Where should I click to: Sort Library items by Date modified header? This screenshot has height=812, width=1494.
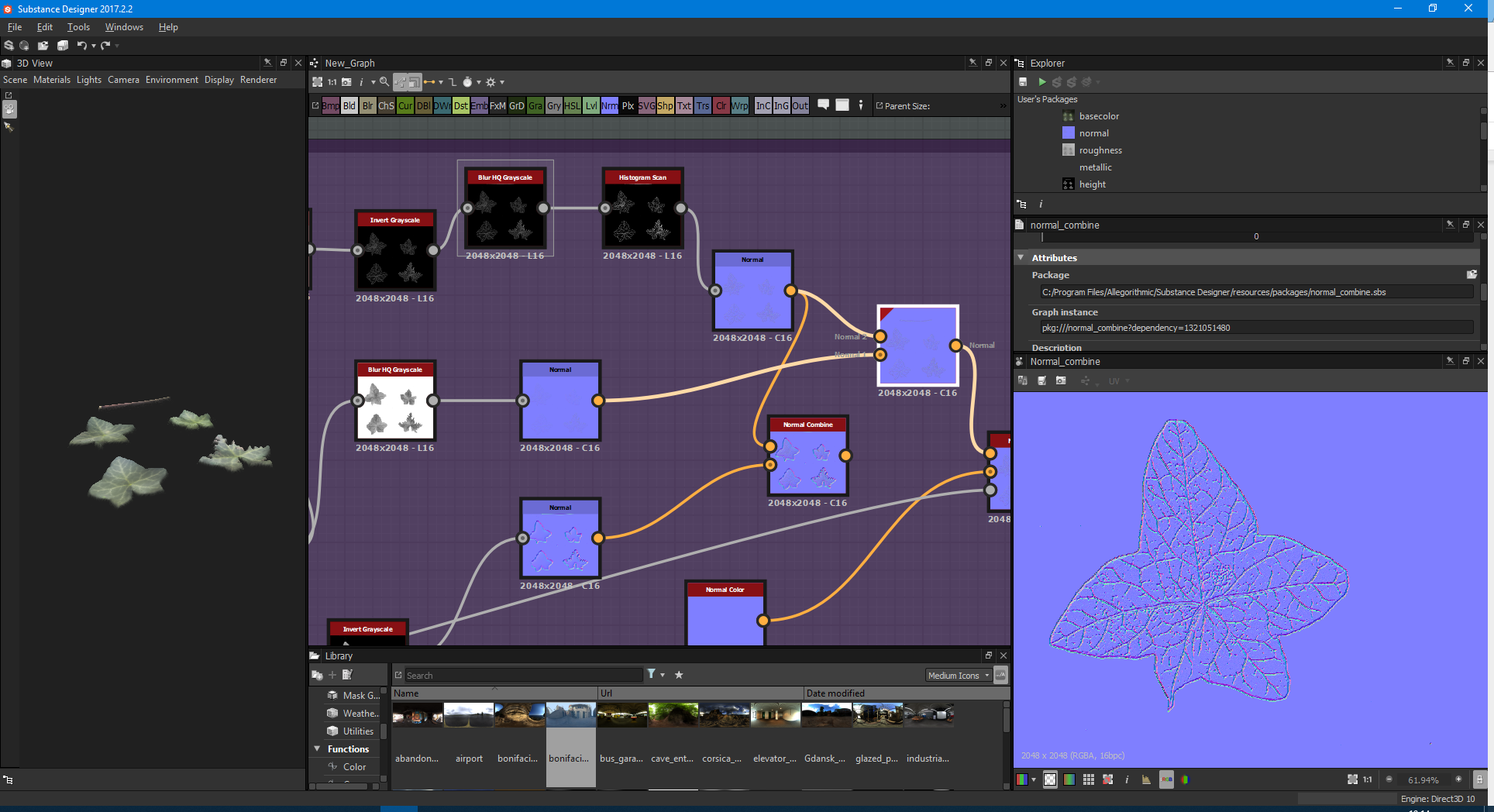coord(903,693)
